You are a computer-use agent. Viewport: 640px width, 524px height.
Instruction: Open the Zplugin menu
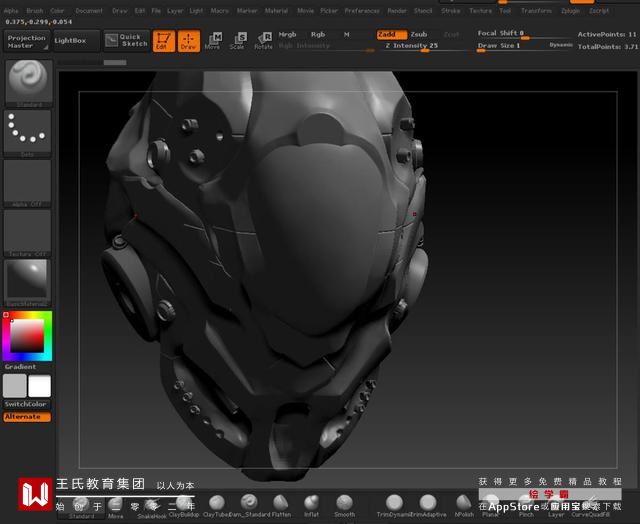click(x=570, y=10)
